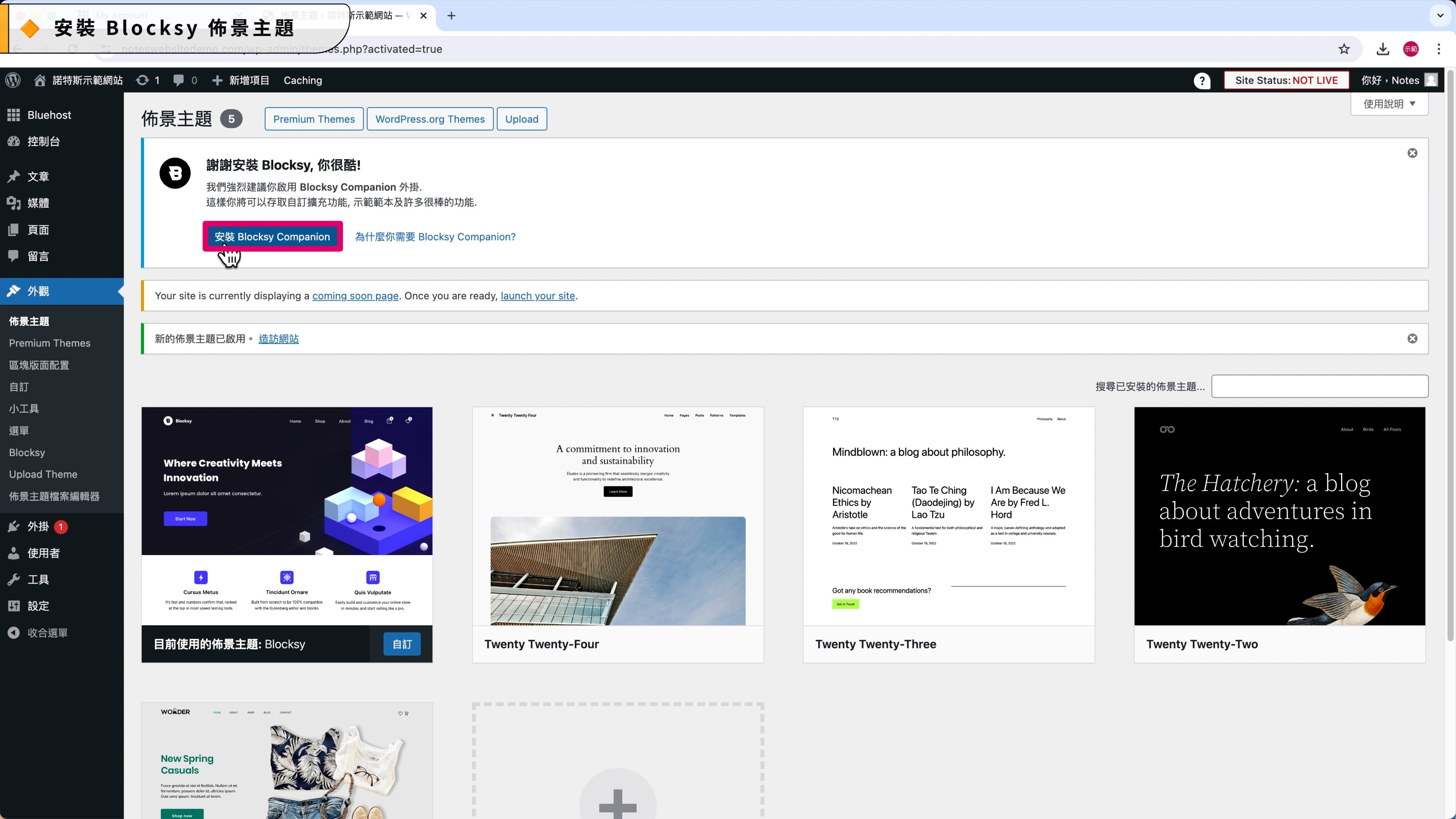
Task: Open the tab search dropdown arrow
Action: tap(1440, 15)
